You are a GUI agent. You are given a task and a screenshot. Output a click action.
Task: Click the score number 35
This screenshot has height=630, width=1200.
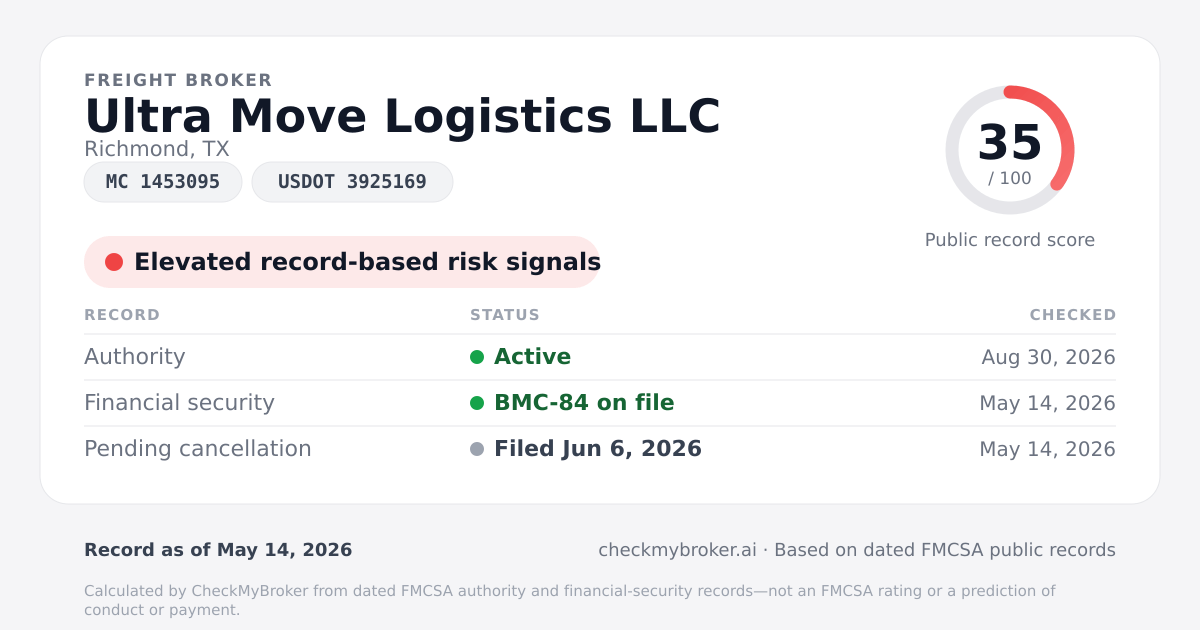1010,142
